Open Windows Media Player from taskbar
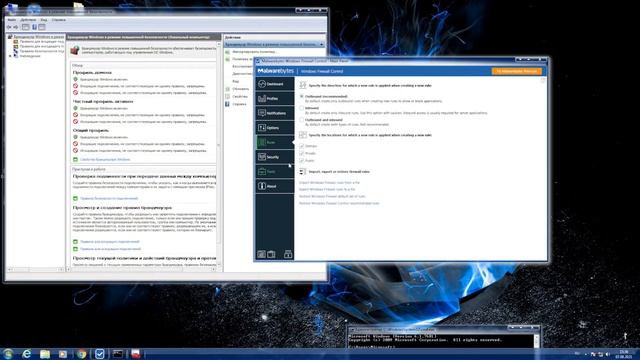 tap(63, 354)
